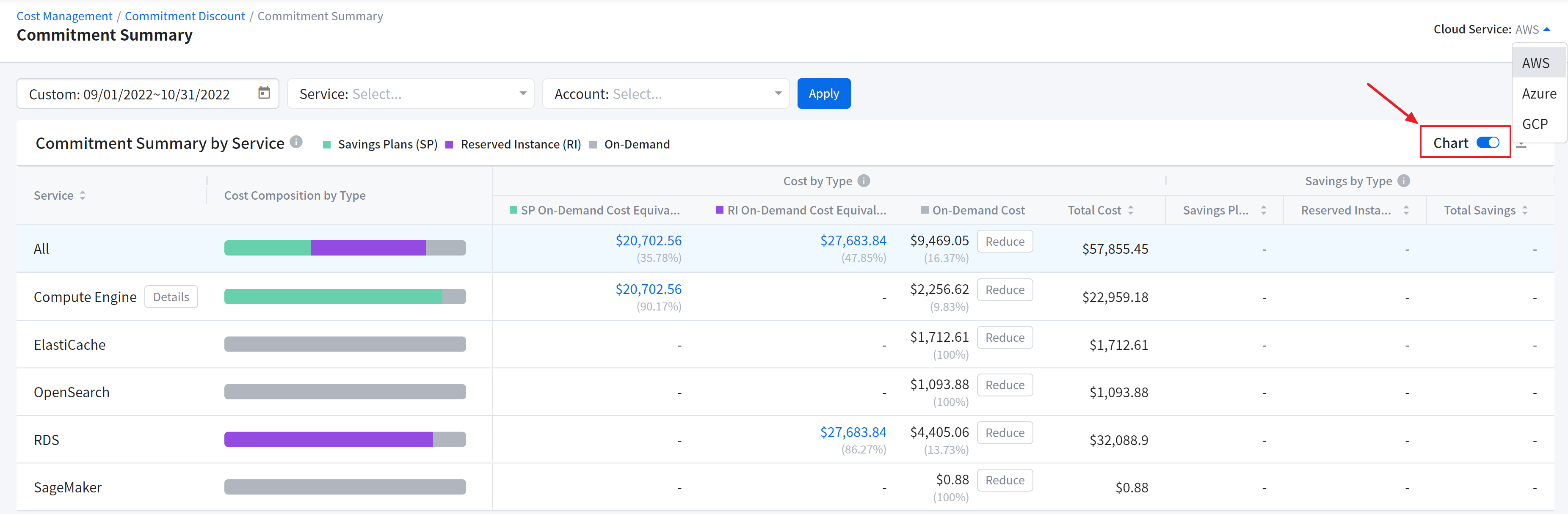Sort by Total Savings column
Viewport: 1568px width, 514px height.
pyautogui.click(x=1524, y=211)
